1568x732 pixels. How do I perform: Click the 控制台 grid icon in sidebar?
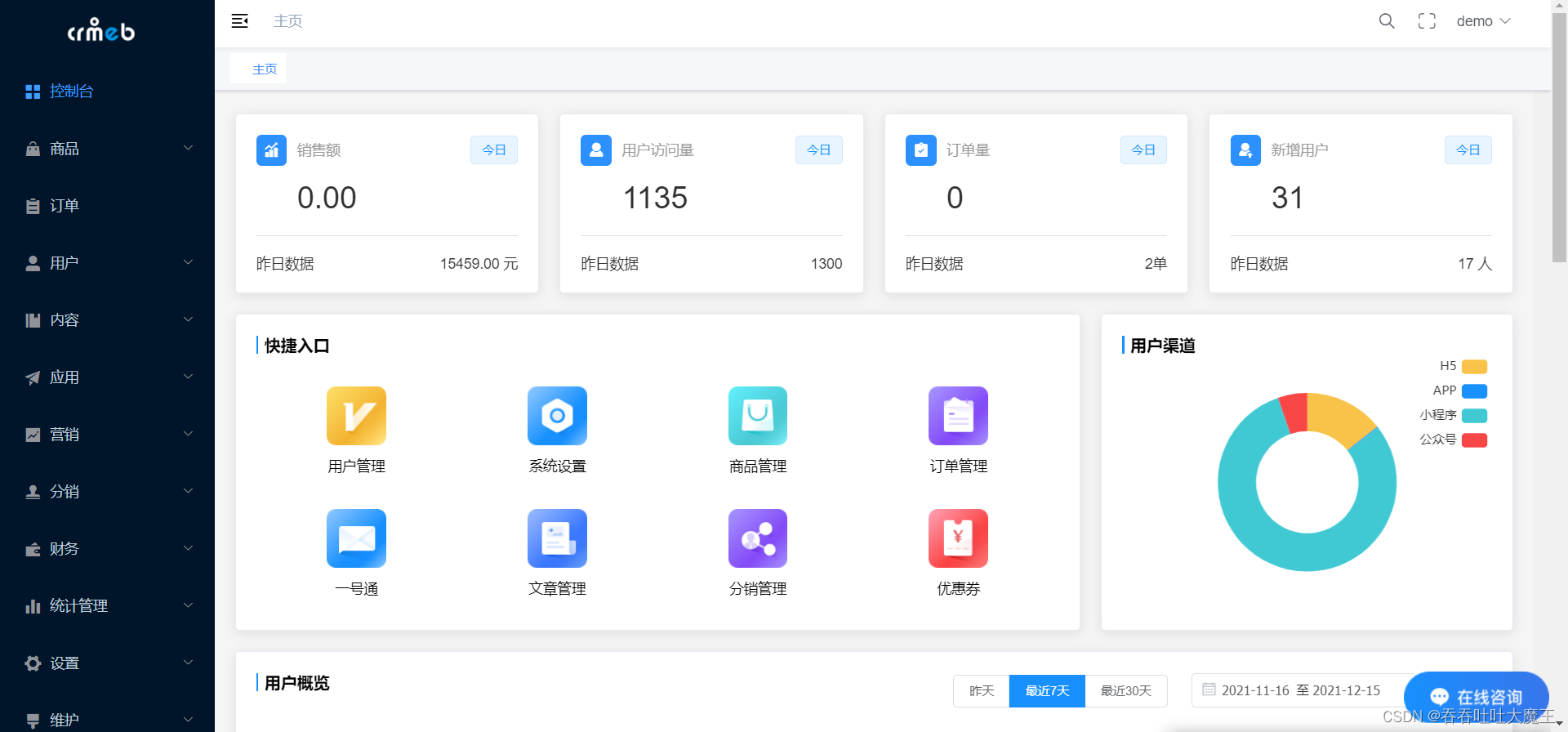(33, 91)
